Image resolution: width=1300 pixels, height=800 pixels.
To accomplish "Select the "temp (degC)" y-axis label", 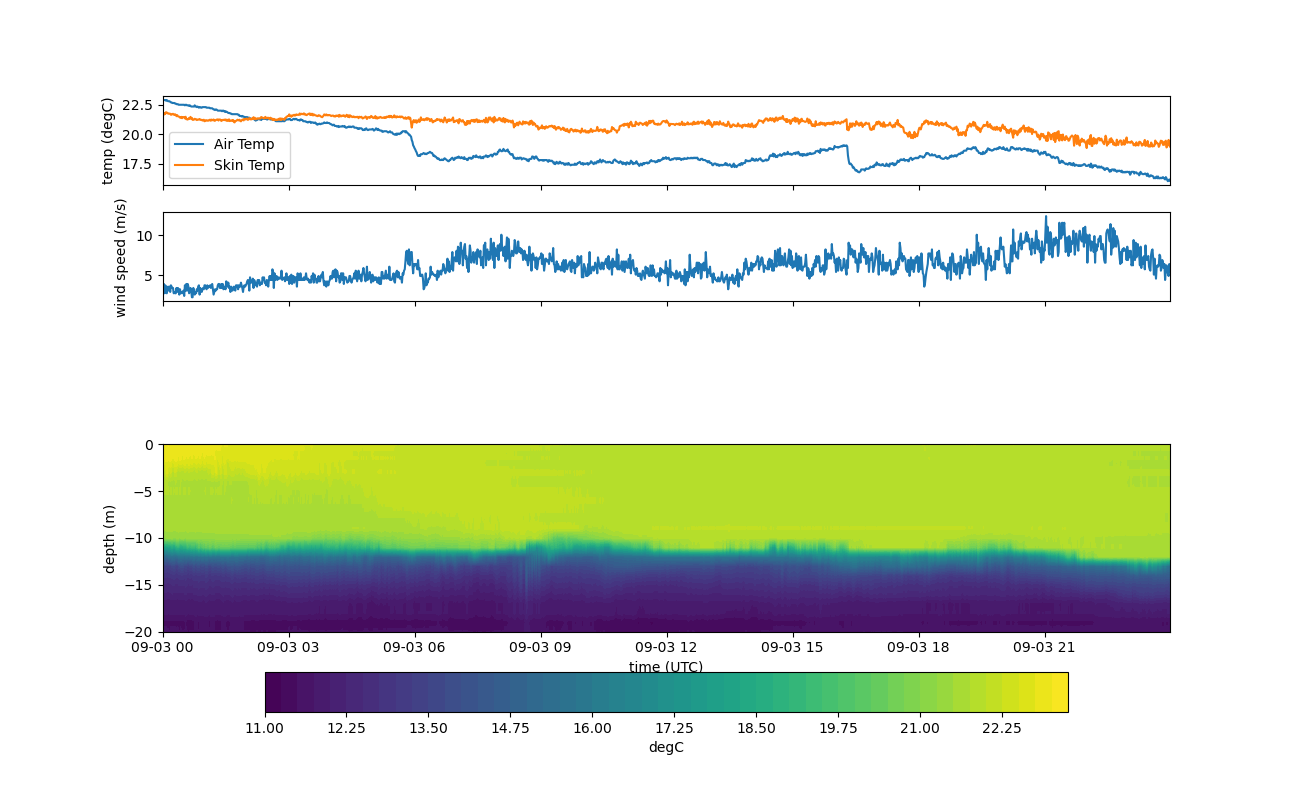I will point(108,141).
